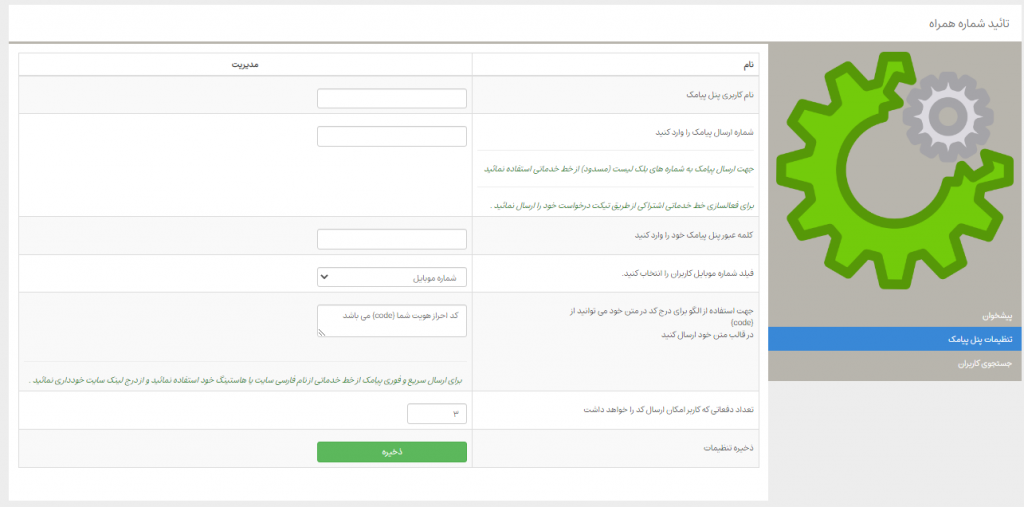Click the verification code message template textarea
Viewport: 1024px width, 507px height.
pyautogui.click(x=392, y=320)
